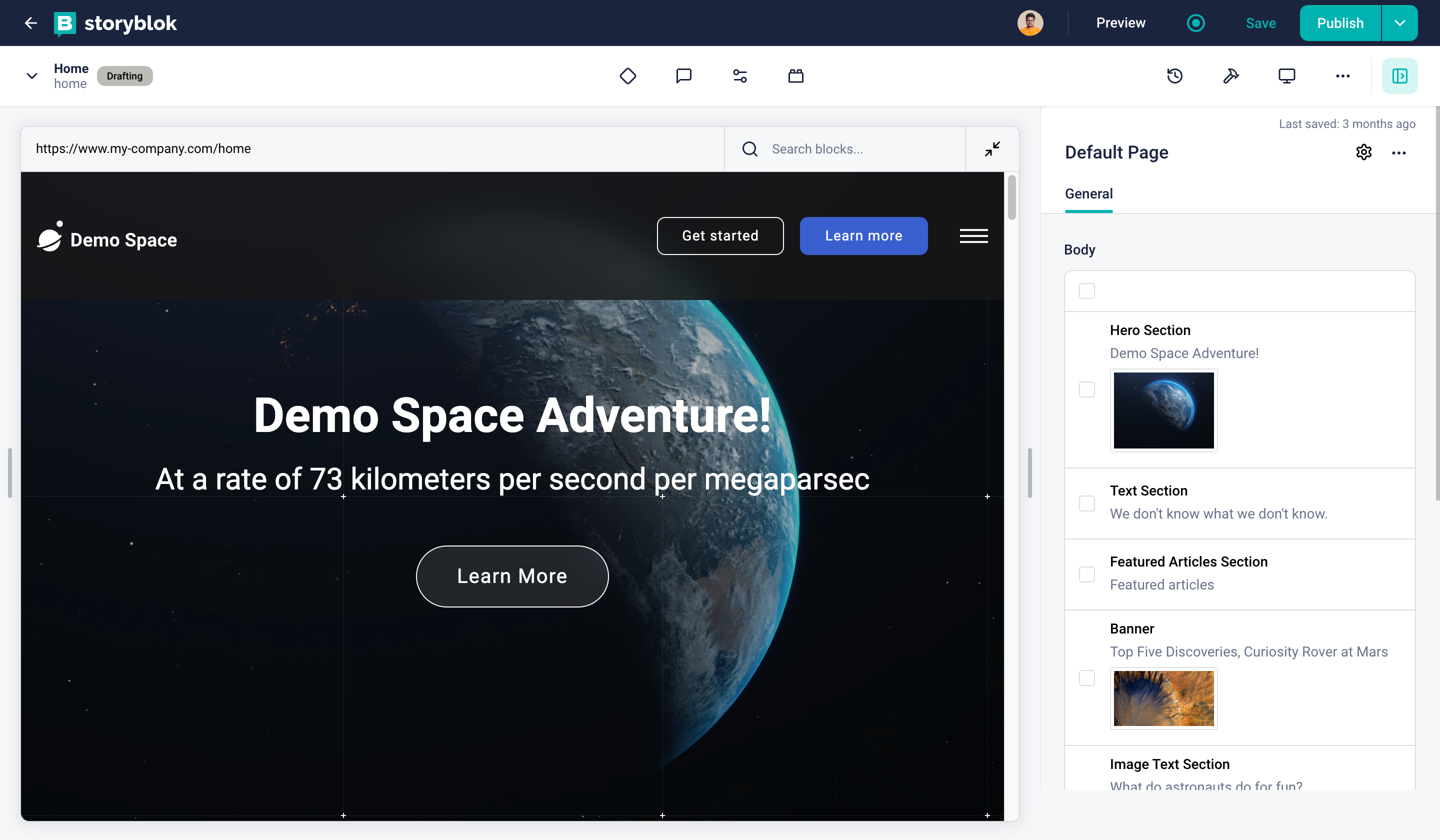Image resolution: width=1440 pixels, height=840 pixels.
Task: Switch device view with monitor icon
Action: [1287, 76]
